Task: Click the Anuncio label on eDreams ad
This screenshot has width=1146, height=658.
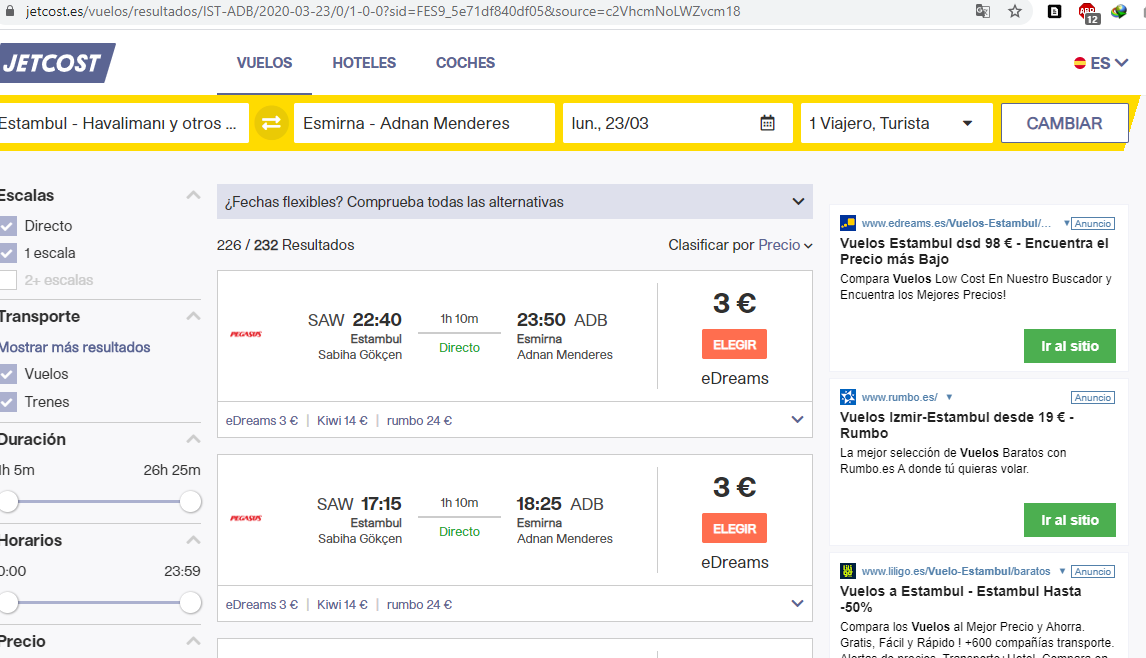Action: point(1093,224)
